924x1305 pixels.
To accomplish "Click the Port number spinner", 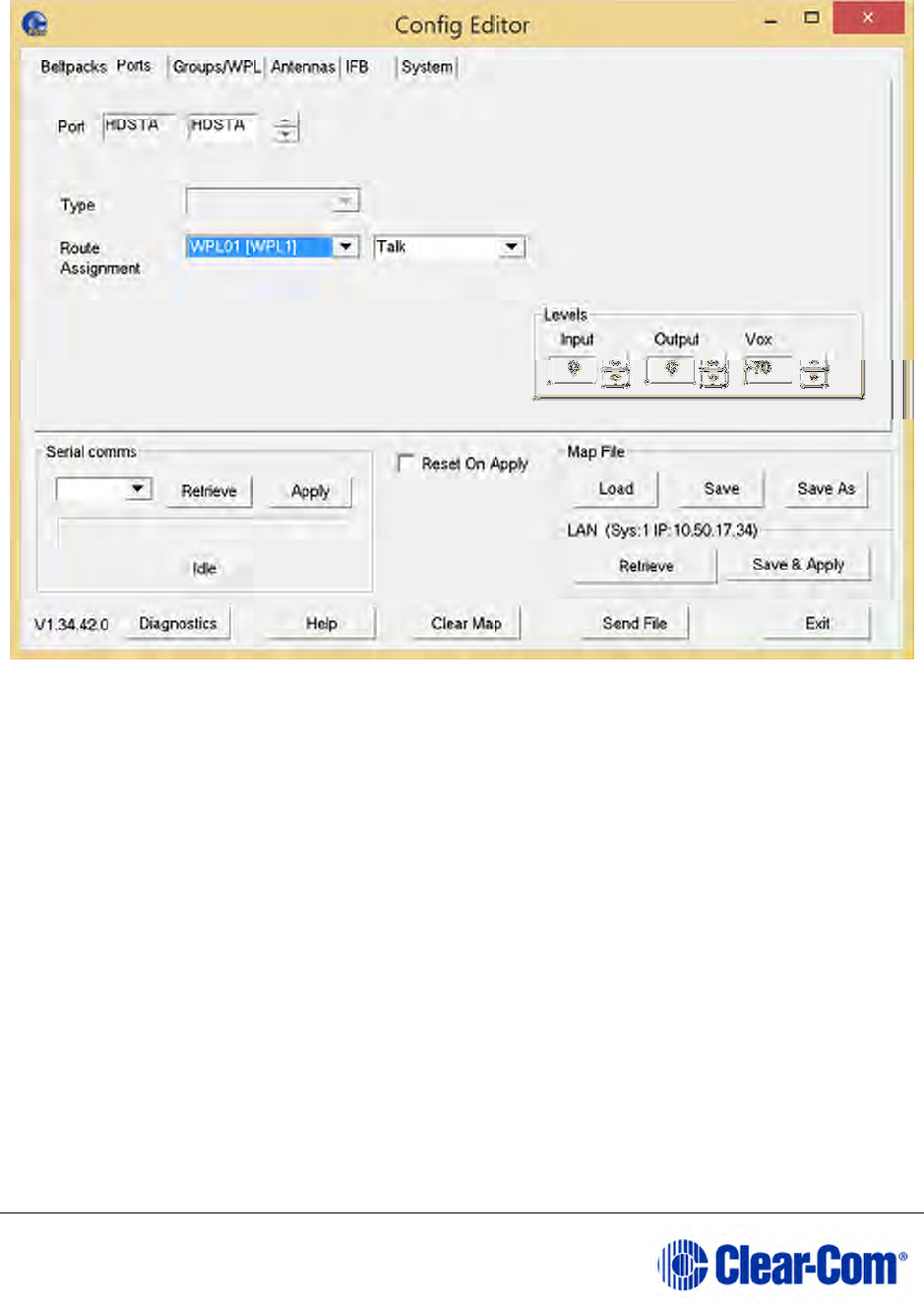I will coord(285,128).
